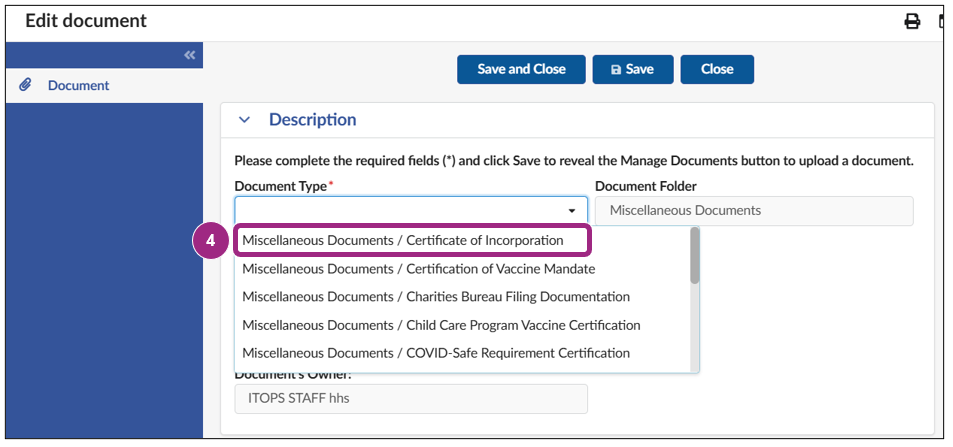Toggle the Document Type dropdown arrow
Screen dimensions: 953x447
click(x=572, y=211)
